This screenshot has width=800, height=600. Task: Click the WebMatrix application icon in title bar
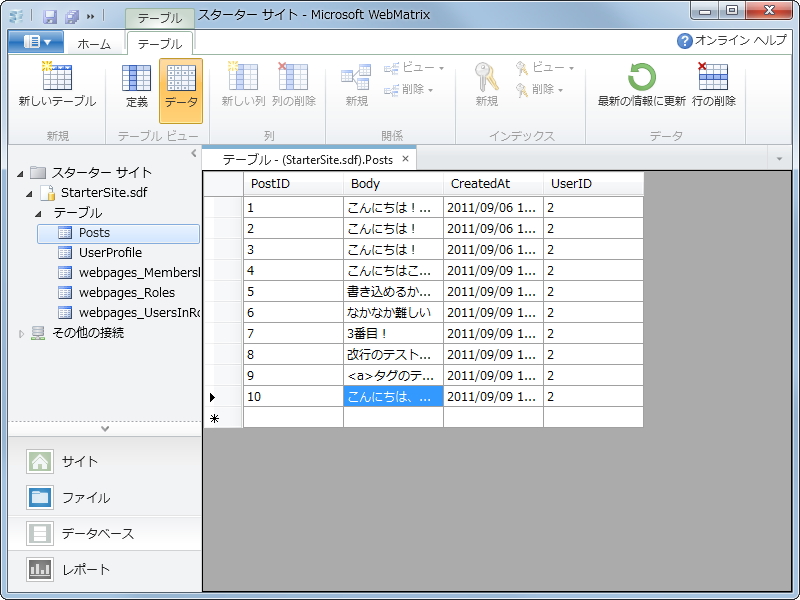coord(16,17)
